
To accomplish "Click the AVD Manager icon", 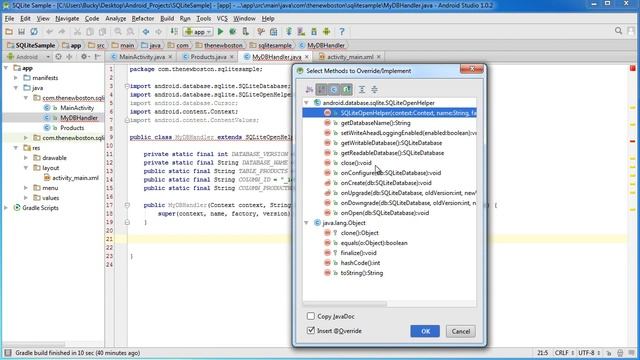I will 301,31.
